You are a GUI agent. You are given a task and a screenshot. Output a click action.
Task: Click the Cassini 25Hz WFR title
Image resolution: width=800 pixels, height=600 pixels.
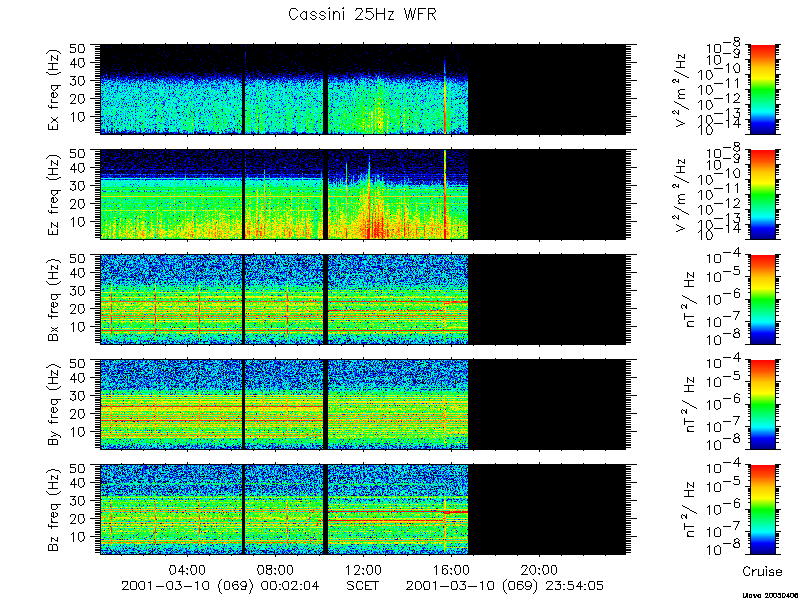coord(362,15)
